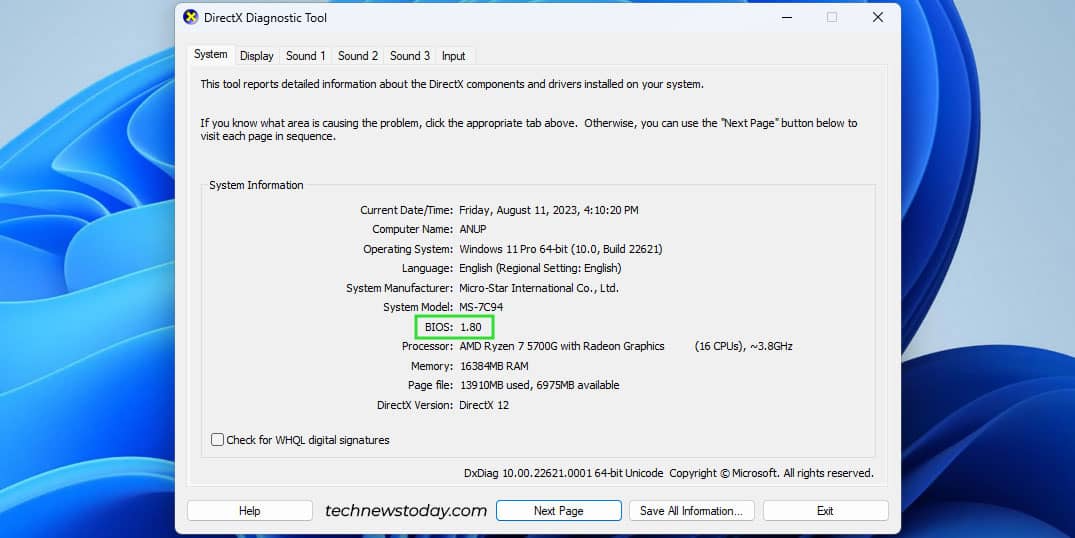Select the System tab
The height and width of the screenshot is (538, 1075).
pos(210,54)
